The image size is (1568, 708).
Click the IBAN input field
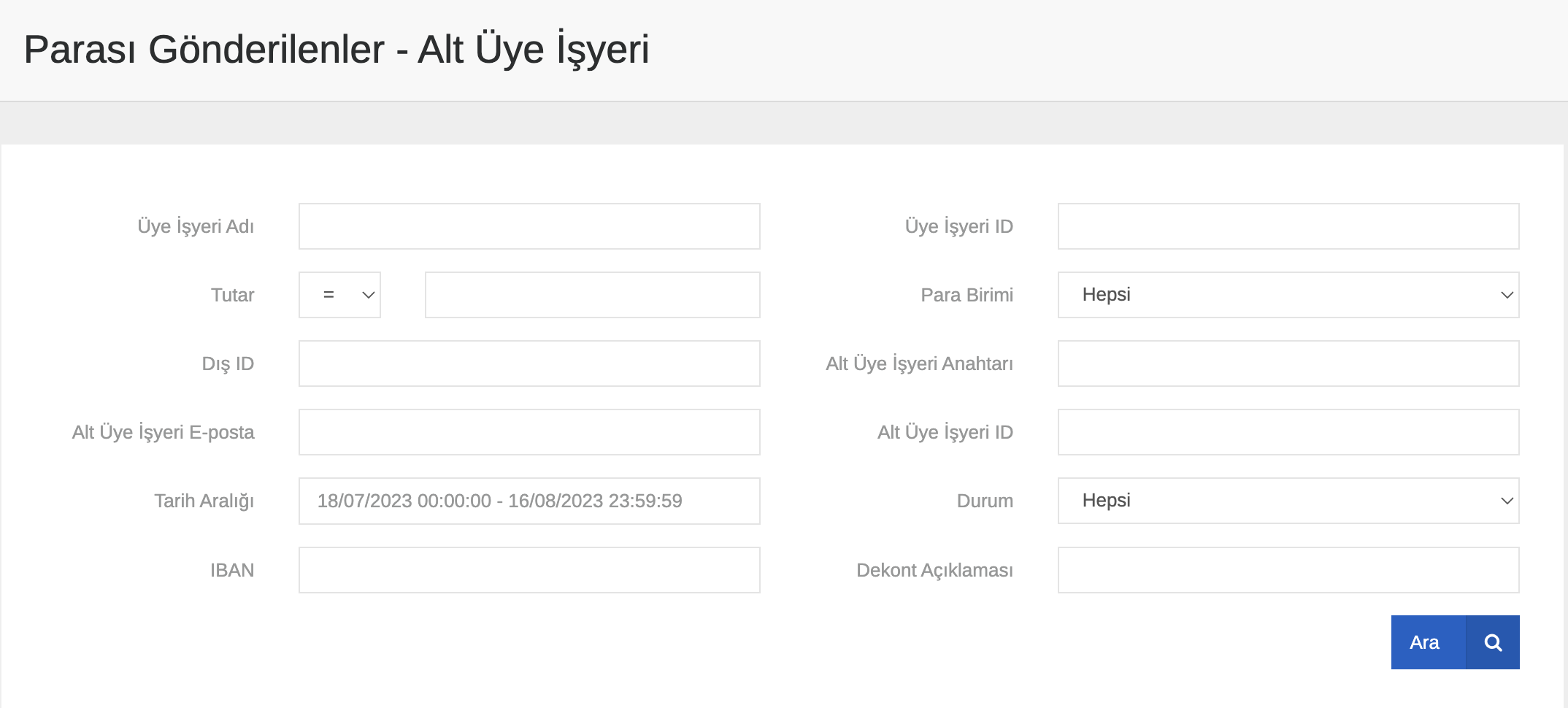529,570
